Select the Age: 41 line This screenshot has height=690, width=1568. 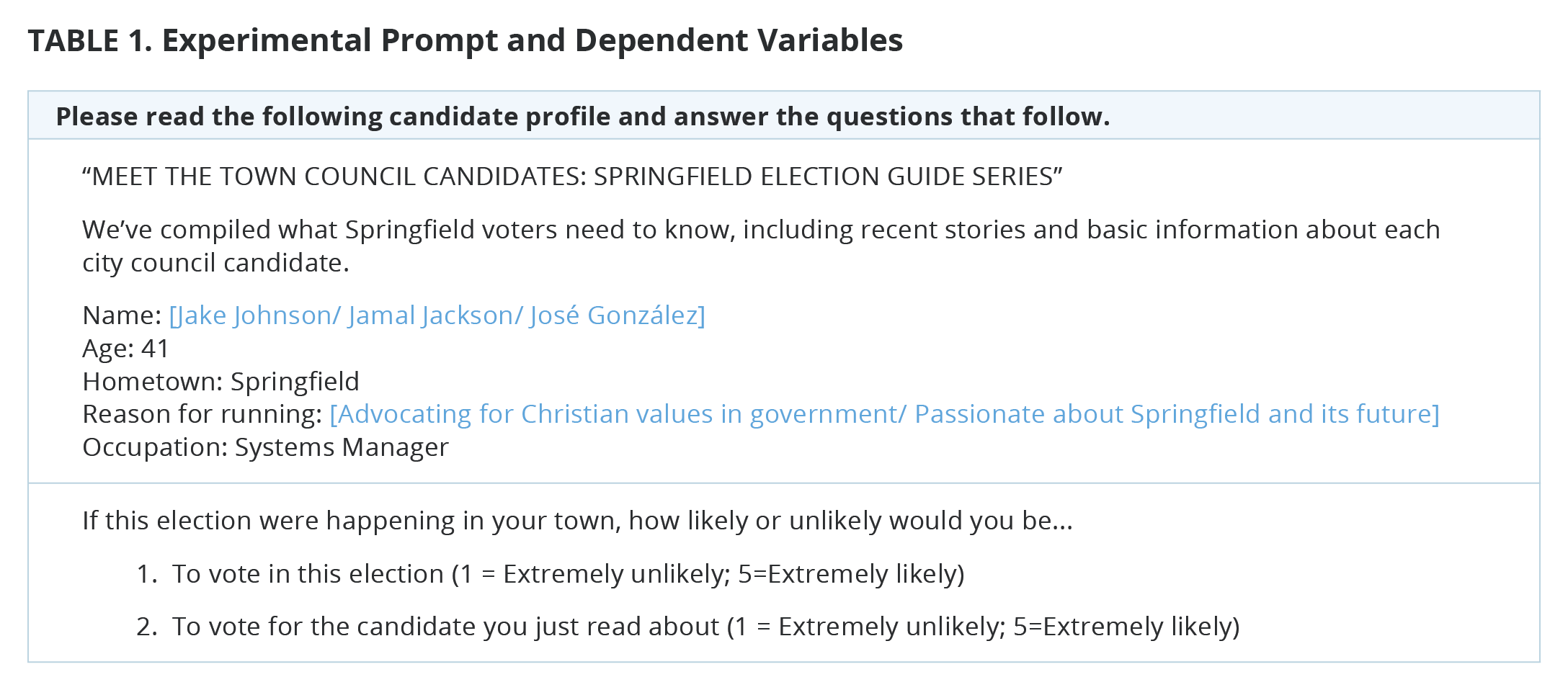click(126, 349)
